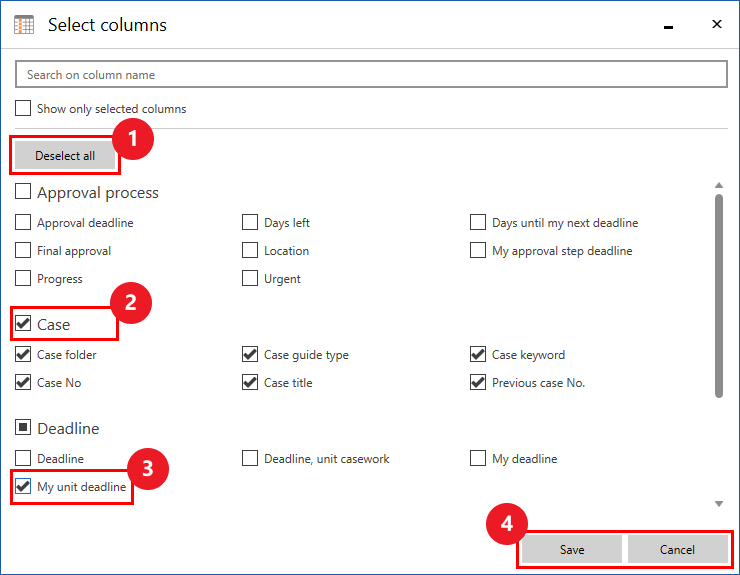Disable the Case guide type column
740x575 pixels.
(x=250, y=355)
